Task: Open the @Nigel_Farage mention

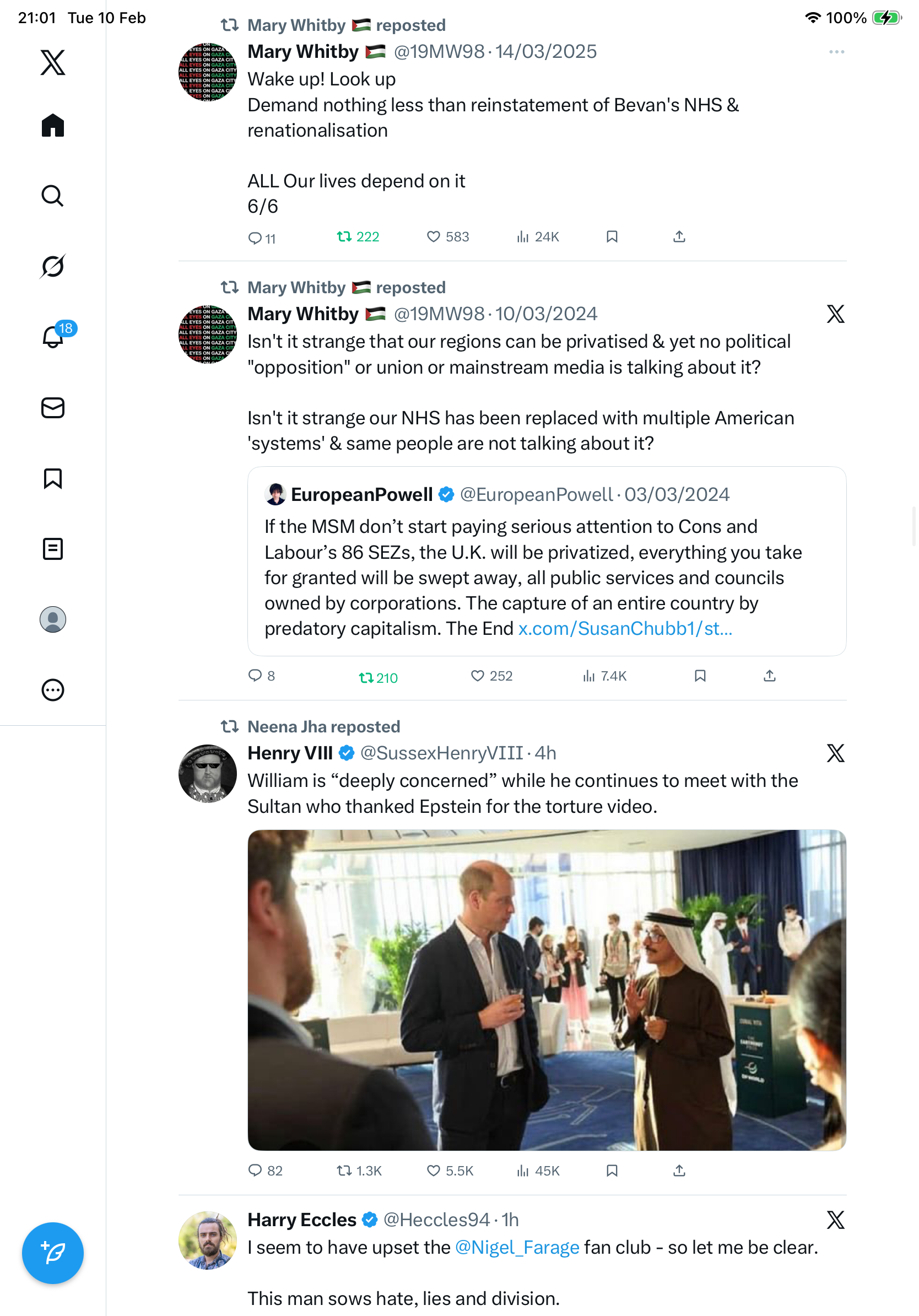Action: [517, 1247]
